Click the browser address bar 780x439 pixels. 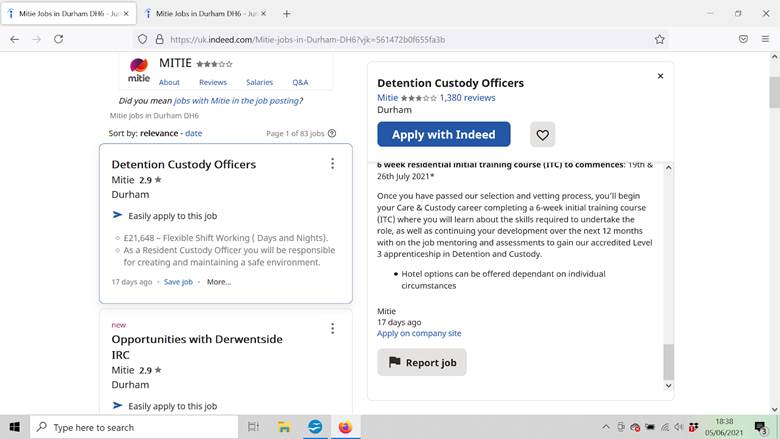click(400, 39)
